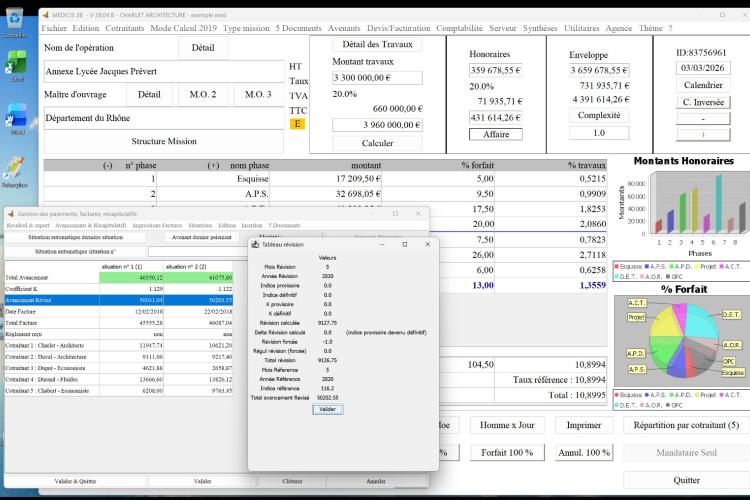The height and width of the screenshot is (500, 750).
Task: Click the Calculer button
Action: point(377,143)
